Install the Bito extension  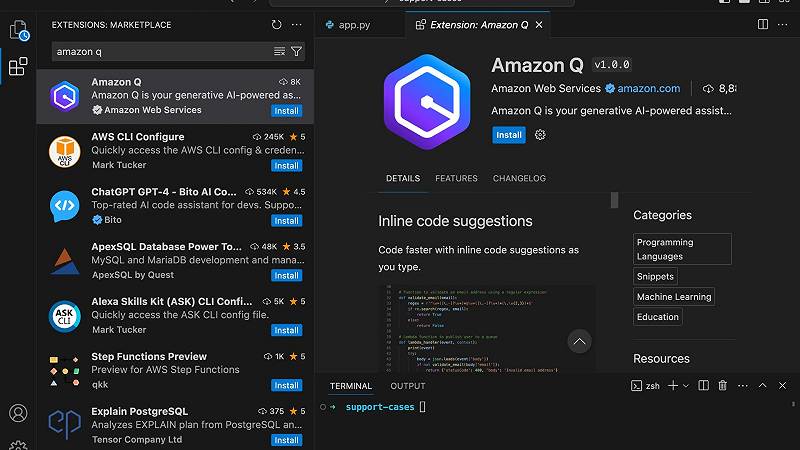[286, 221]
